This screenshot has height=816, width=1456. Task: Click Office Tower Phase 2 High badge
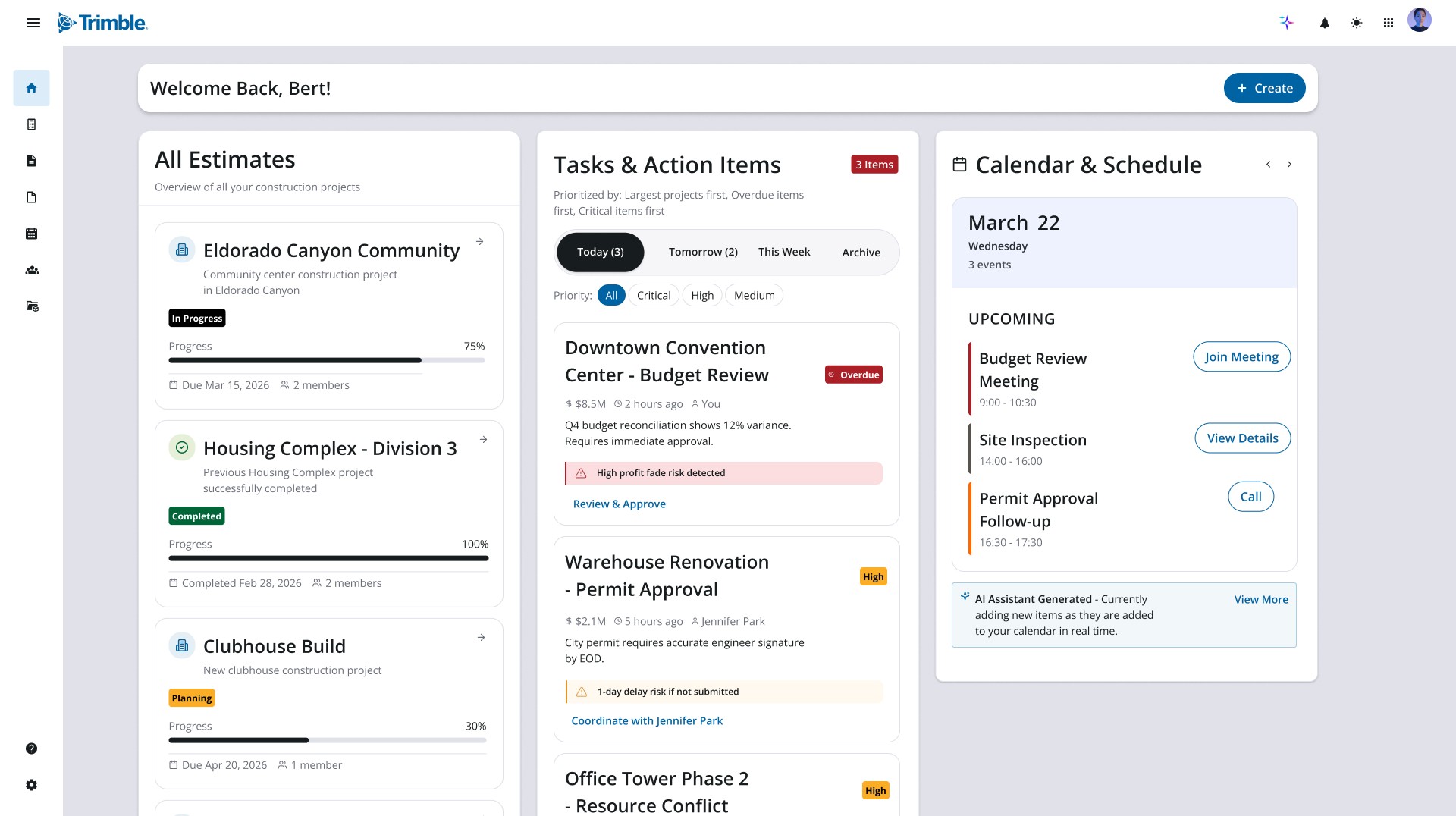876,790
